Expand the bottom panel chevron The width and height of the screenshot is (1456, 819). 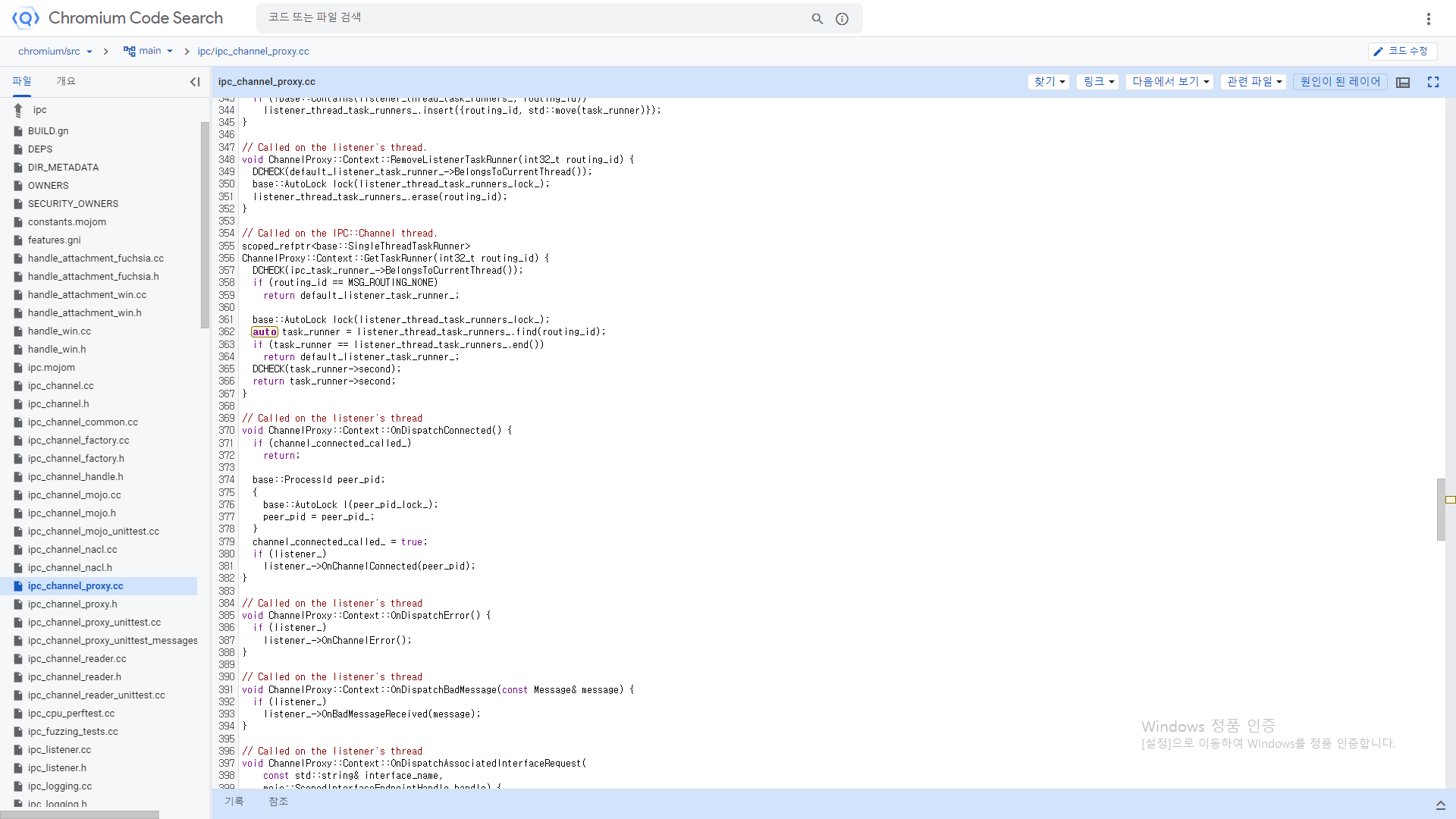pyautogui.click(x=1440, y=805)
